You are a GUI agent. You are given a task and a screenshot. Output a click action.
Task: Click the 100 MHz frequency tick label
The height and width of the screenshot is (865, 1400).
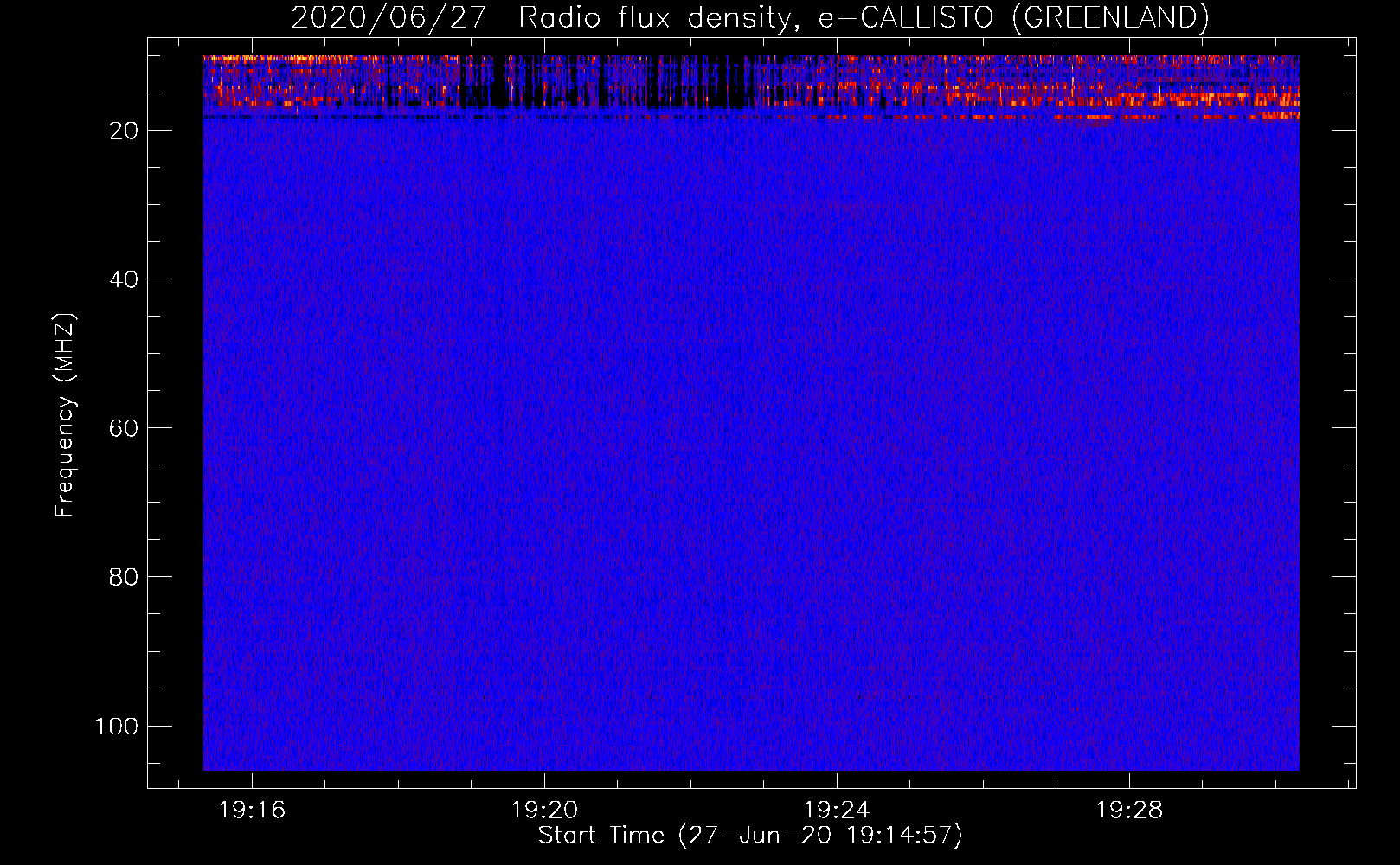coord(117,726)
